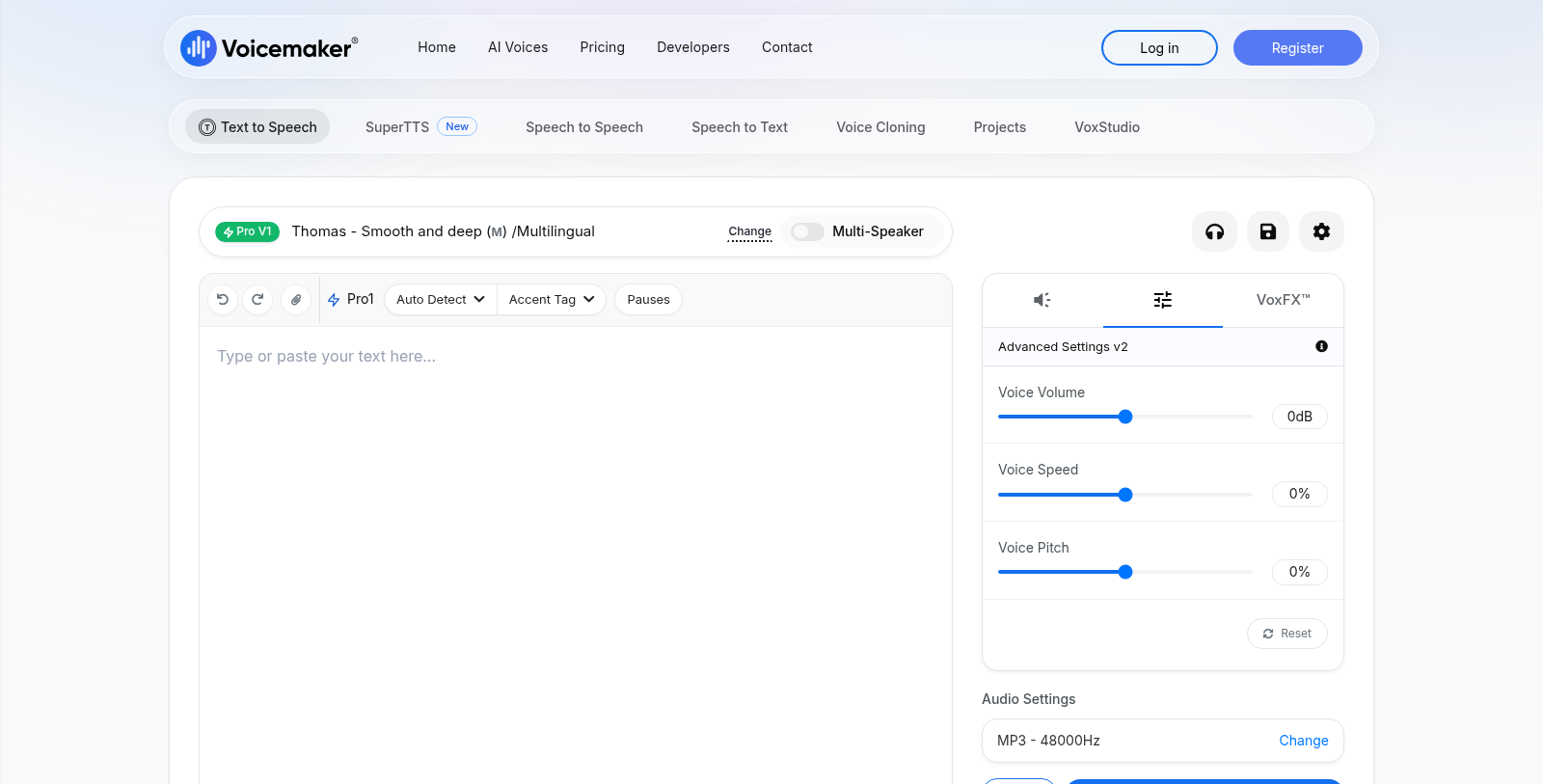The width and height of the screenshot is (1543, 784).
Task: Open the gear settings icon
Action: 1321,231
